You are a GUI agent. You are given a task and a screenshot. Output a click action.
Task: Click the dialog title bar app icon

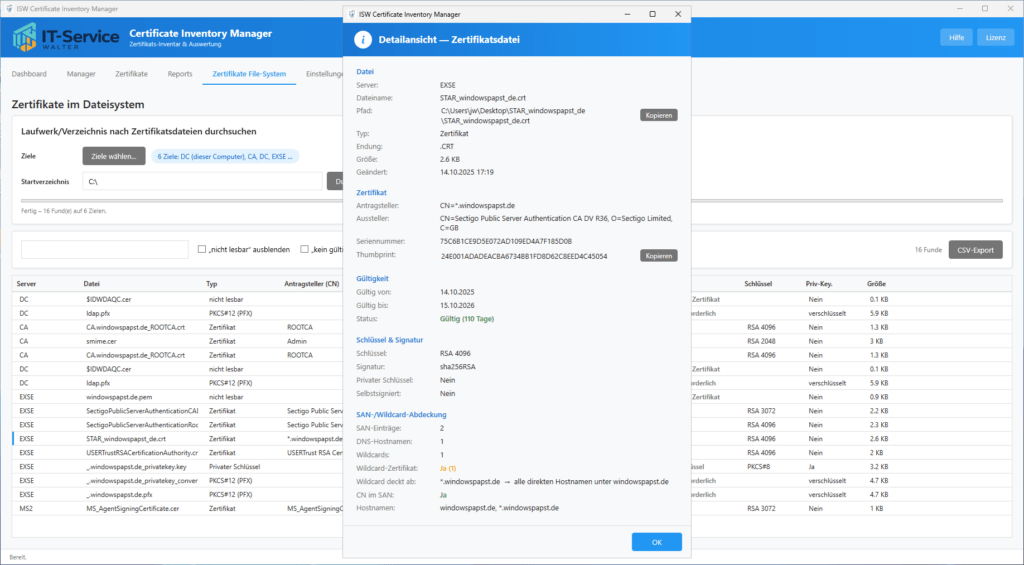click(353, 14)
